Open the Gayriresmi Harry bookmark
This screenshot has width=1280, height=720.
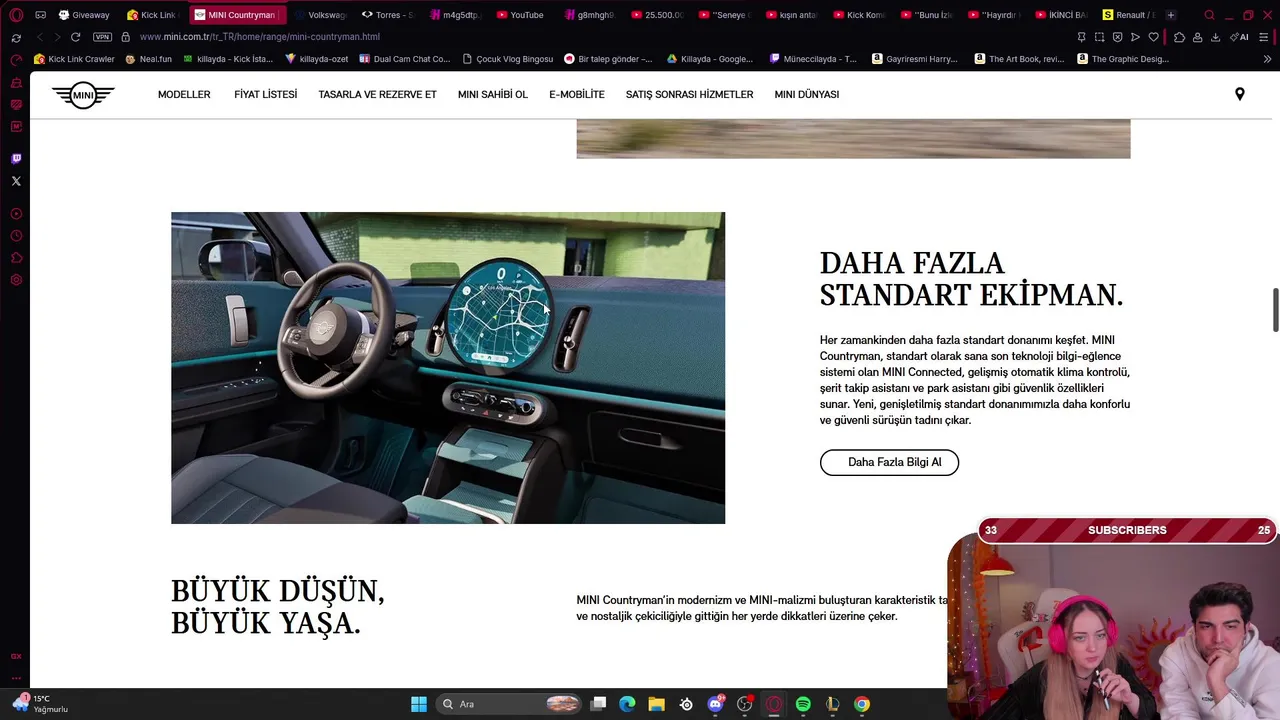(914, 59)
